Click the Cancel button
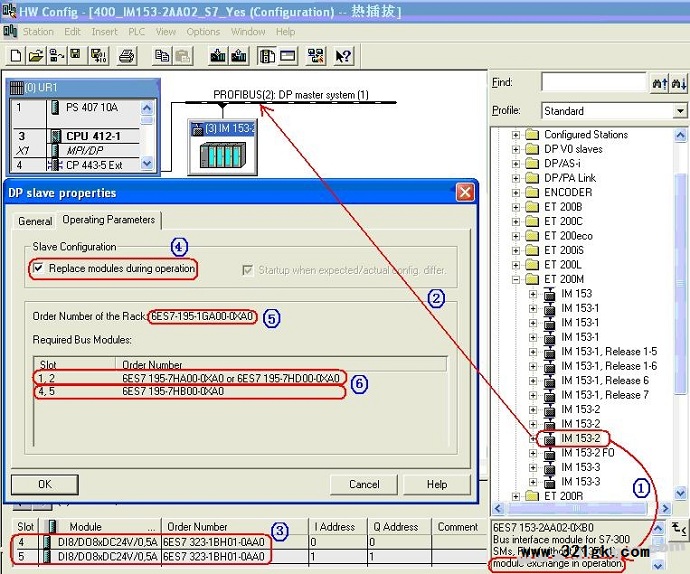The image size is (690, 574). coord(364,484)
